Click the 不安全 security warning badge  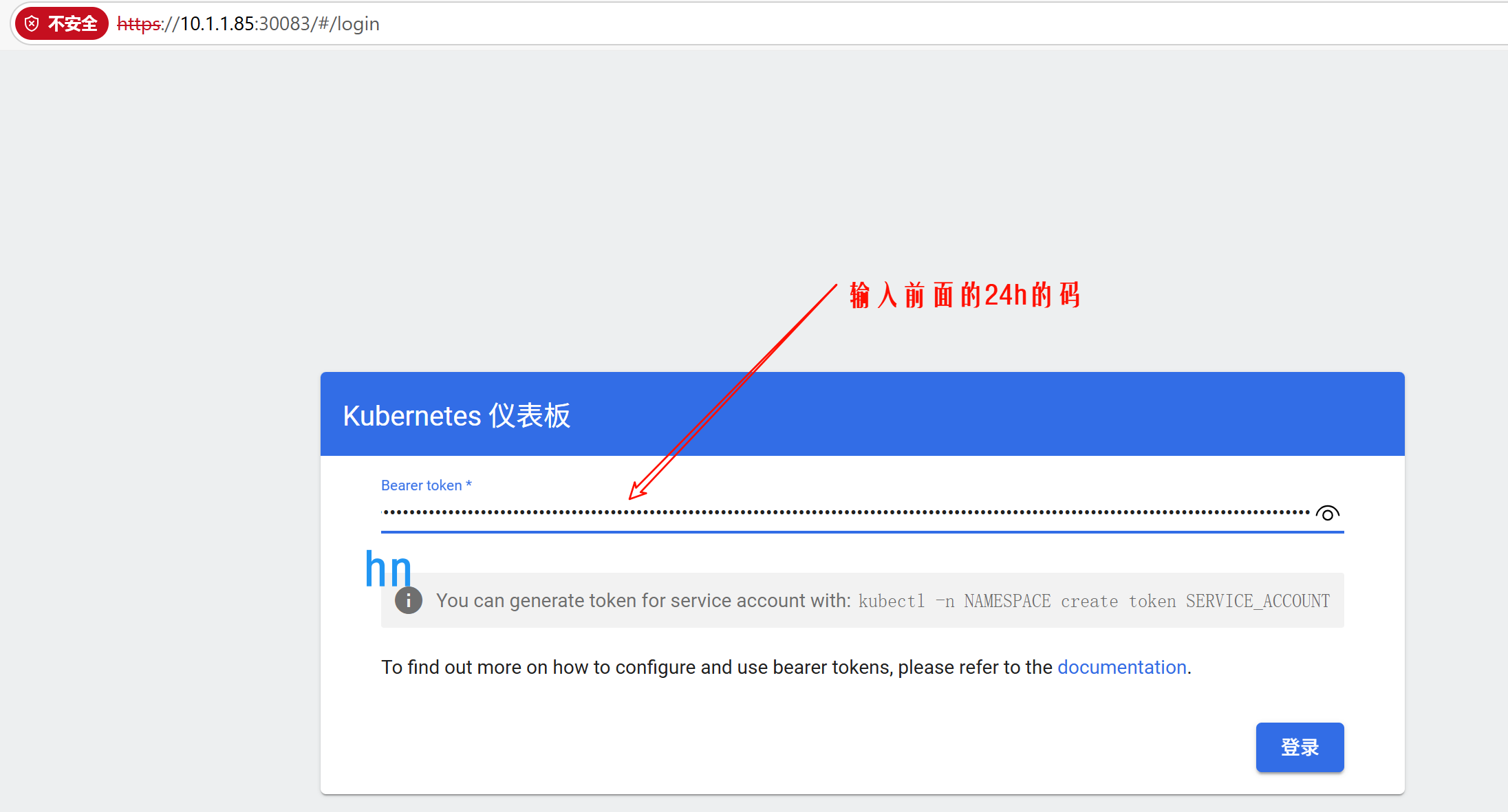point(62,23)
